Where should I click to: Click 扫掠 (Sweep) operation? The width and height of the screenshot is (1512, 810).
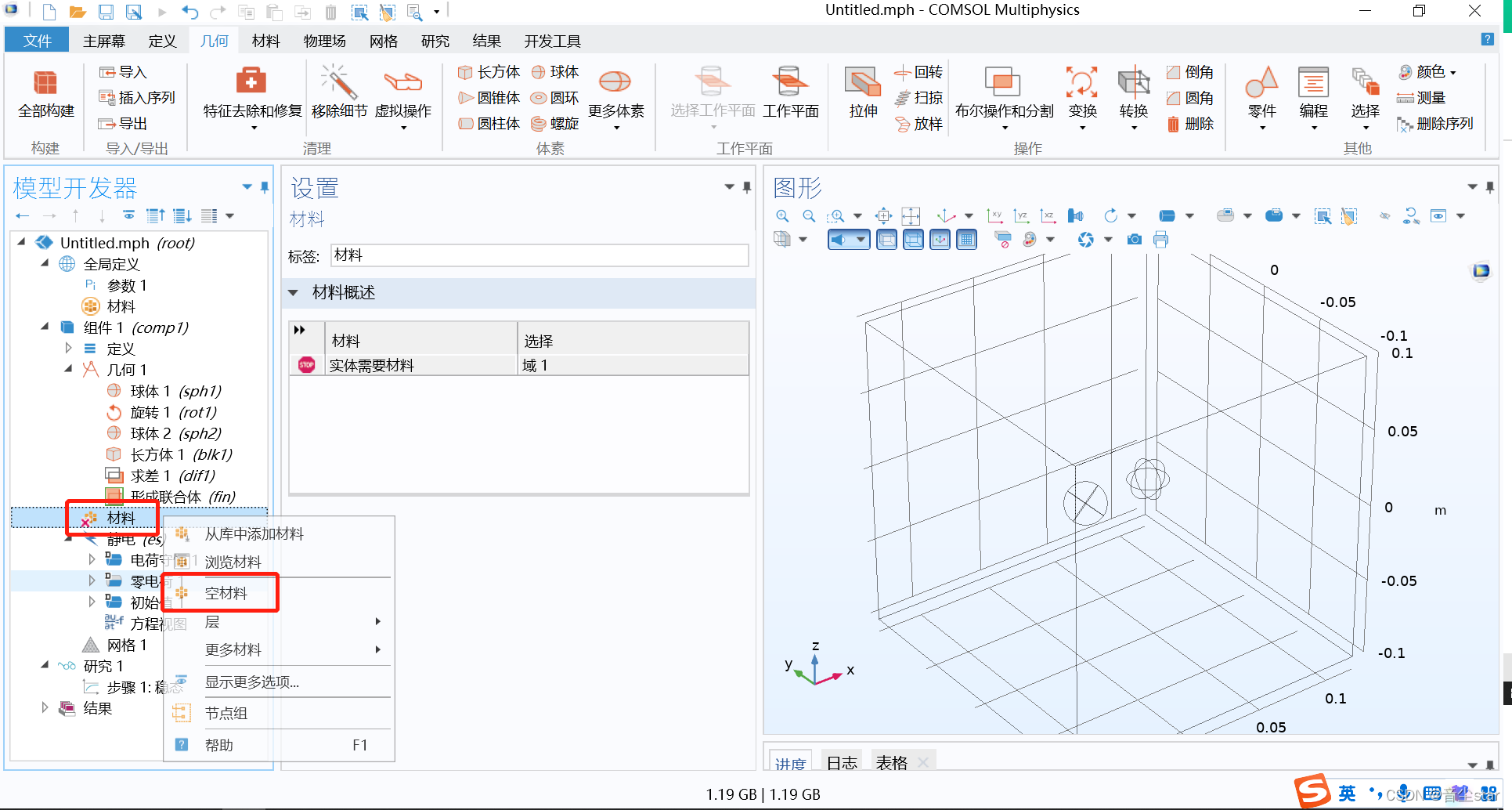click(918, 98)
